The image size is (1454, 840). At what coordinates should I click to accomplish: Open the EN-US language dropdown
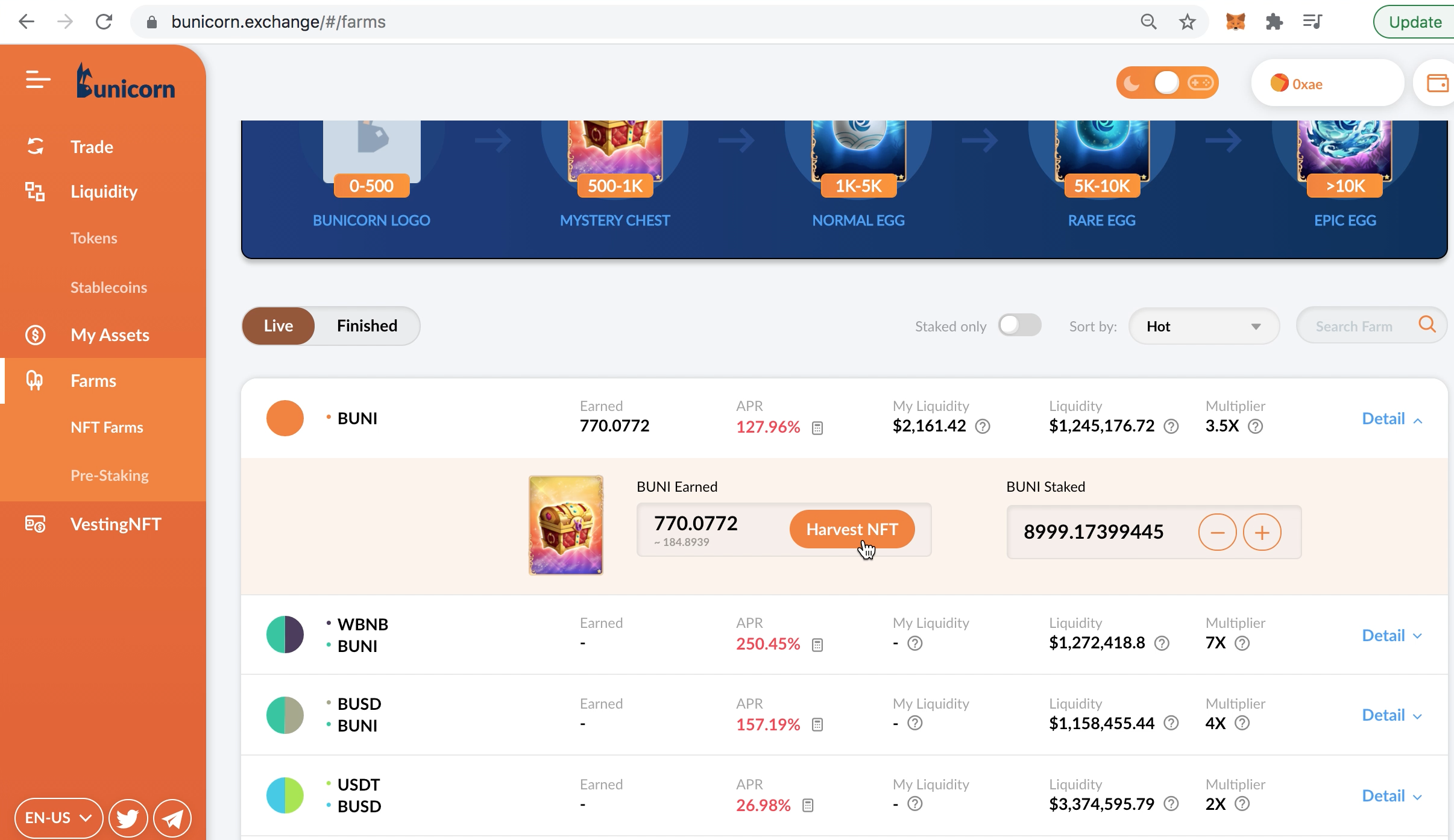(58, 818)
